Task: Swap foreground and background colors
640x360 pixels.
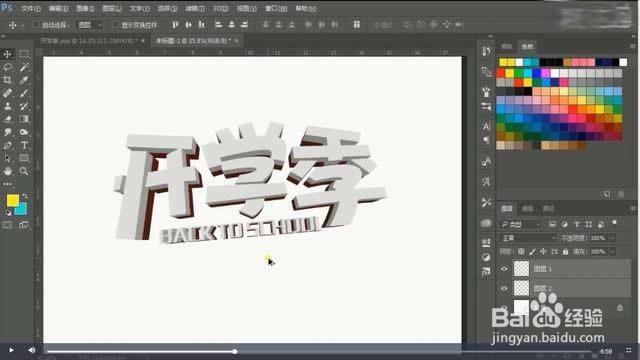Action: [x=25, y=197]
